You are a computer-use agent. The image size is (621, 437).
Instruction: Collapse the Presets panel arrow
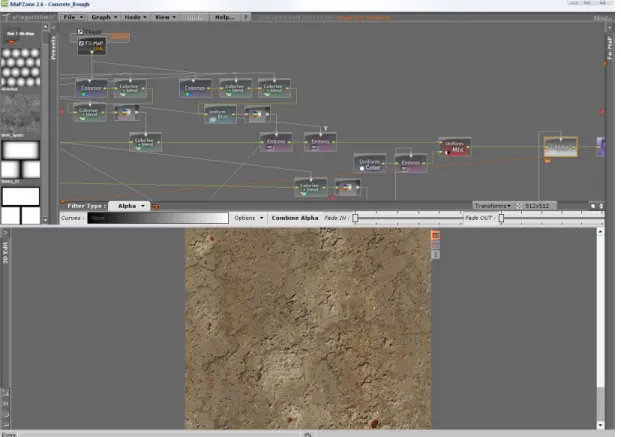point(53,27)
